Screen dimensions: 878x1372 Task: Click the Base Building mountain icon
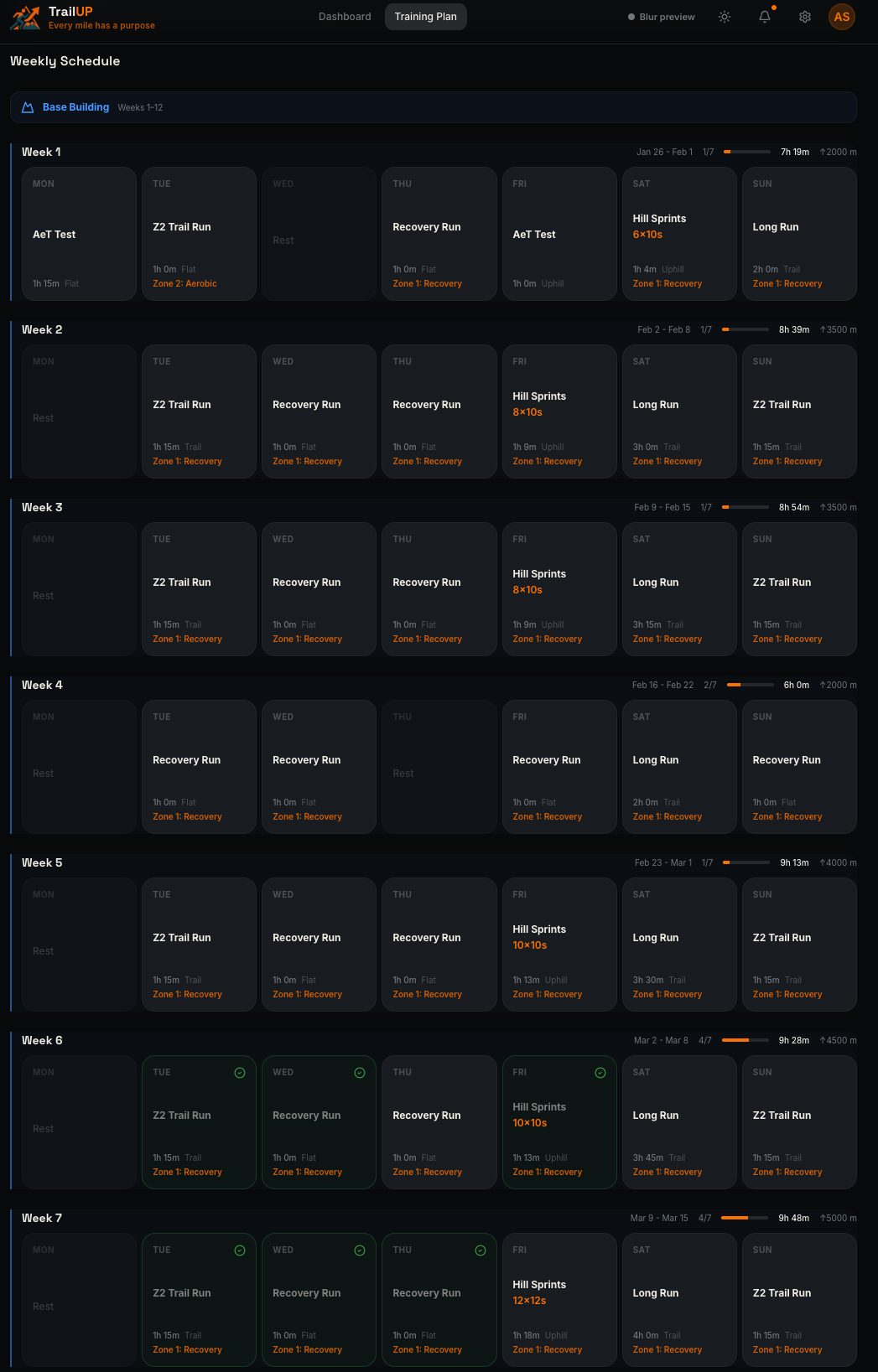coord(28,107)
